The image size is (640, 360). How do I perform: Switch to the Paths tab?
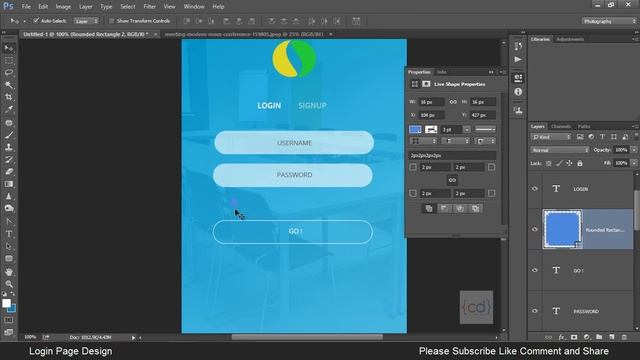584,126
